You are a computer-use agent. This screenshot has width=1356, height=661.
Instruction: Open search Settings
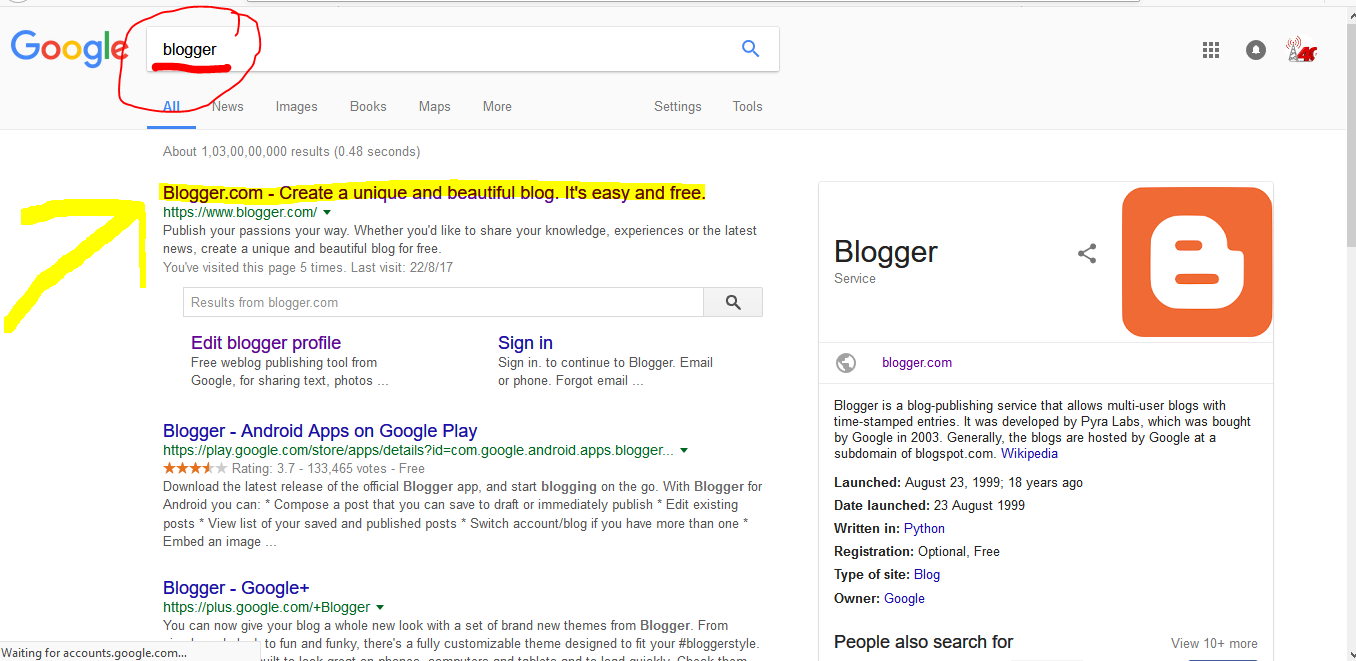pyautogui.click(x=677, y=106)
